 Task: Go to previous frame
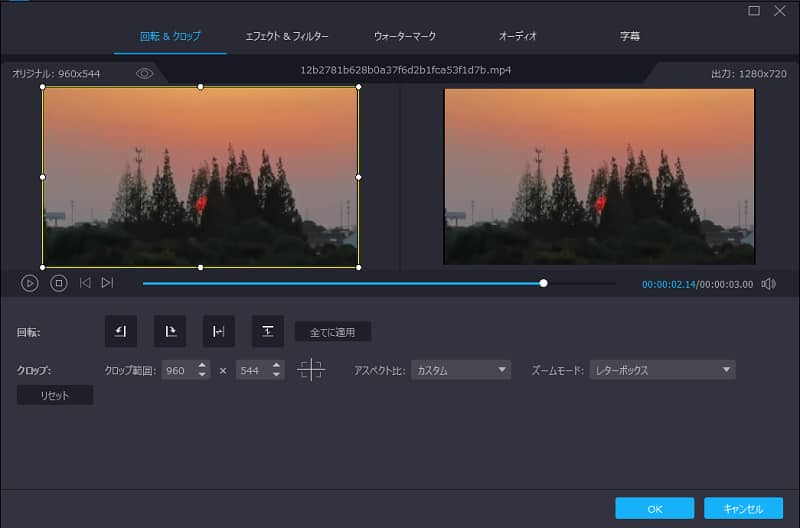(85, 283)
